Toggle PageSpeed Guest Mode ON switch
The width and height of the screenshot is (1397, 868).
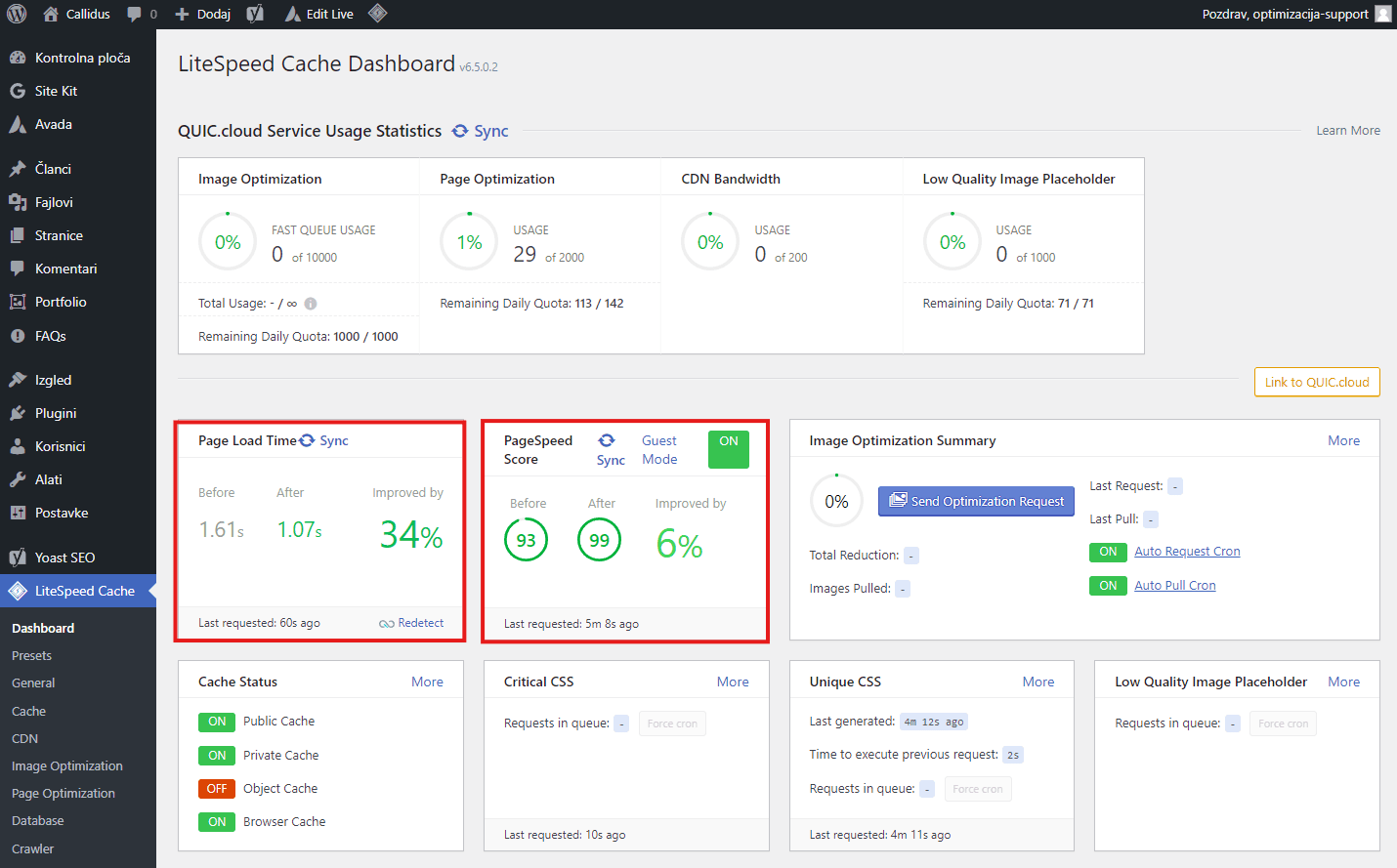tap(728, 449)
